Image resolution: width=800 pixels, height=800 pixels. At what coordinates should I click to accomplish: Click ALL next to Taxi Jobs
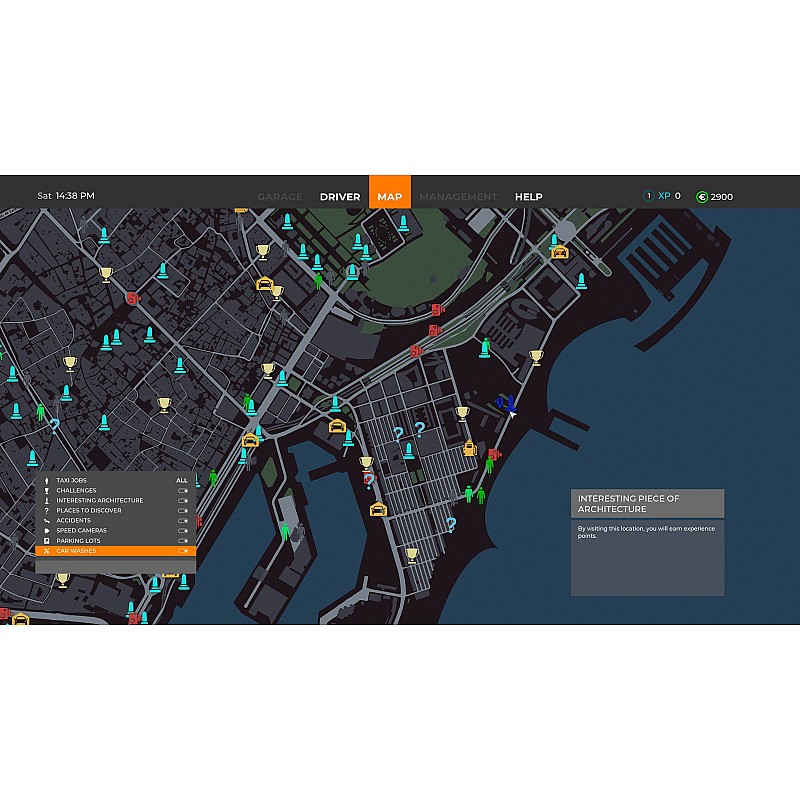tap(182, 481)
